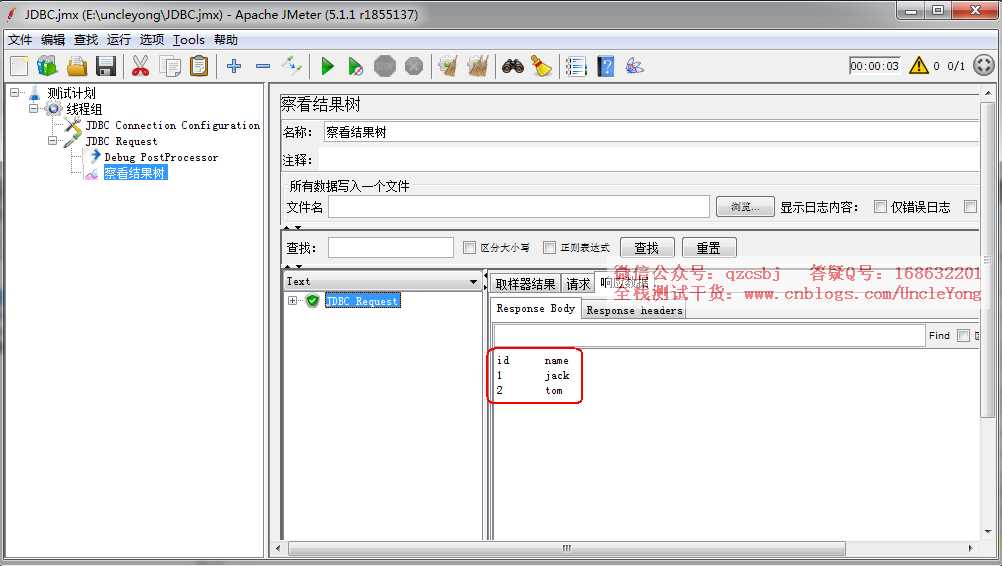Open the 查找 menu
Viewport: 1002px width, 566px height.
point(86,40)
